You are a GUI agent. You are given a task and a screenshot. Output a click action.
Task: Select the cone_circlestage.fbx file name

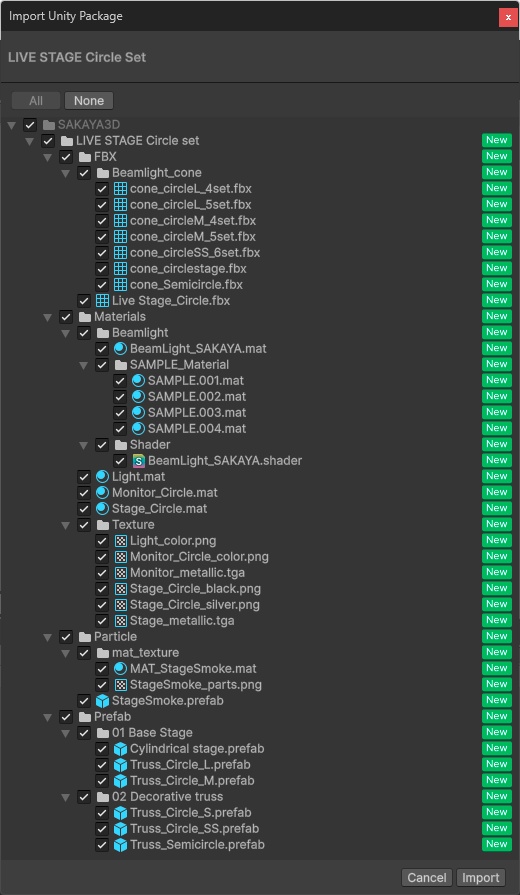tap(188, 268)
